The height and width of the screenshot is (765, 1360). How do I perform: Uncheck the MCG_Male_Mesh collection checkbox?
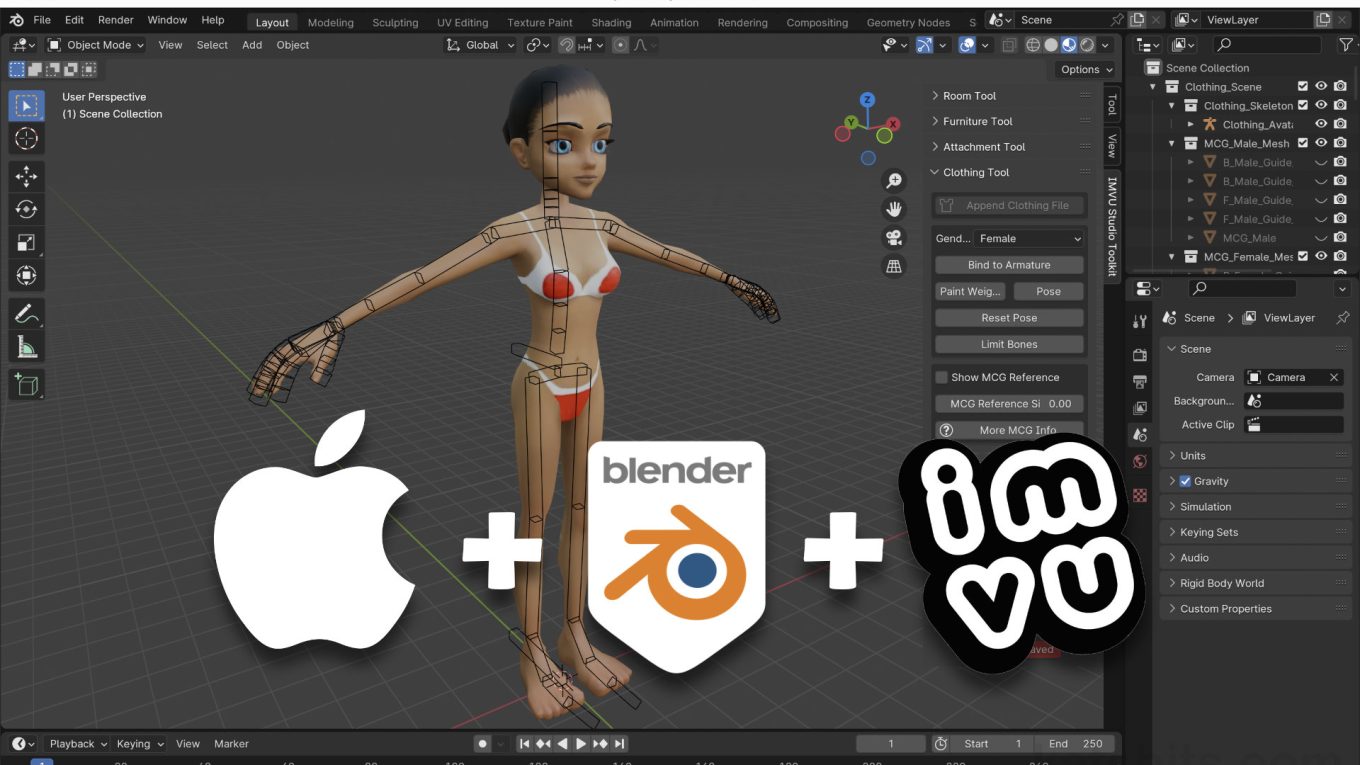pyautogui.click(x=1303, y=143)
